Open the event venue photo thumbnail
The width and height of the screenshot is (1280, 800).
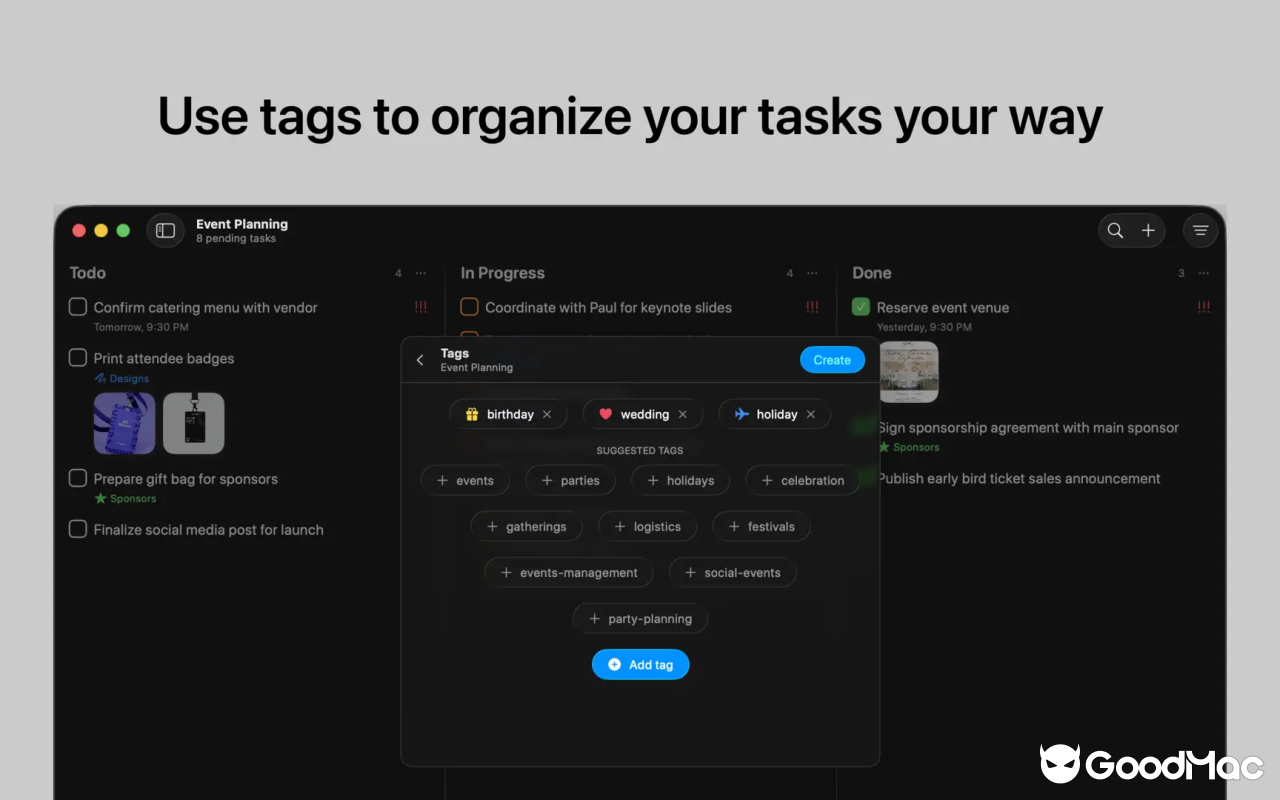909,372
